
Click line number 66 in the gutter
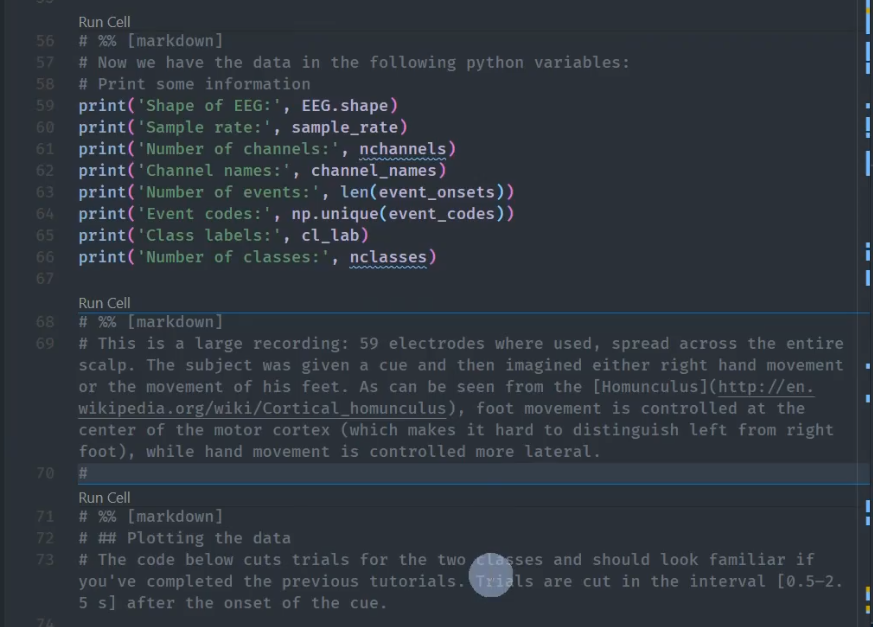[x=45, y=258]
